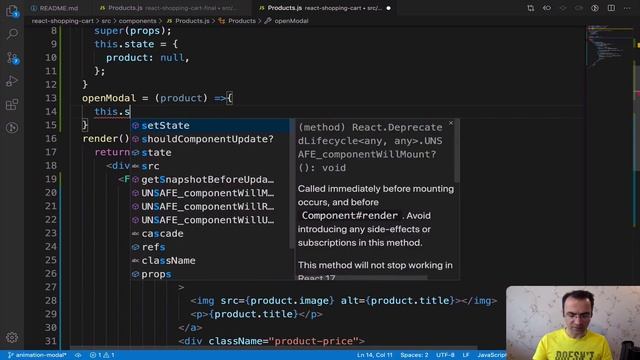Click '{product.title}' paragraph on line 29

click(256, 314)
